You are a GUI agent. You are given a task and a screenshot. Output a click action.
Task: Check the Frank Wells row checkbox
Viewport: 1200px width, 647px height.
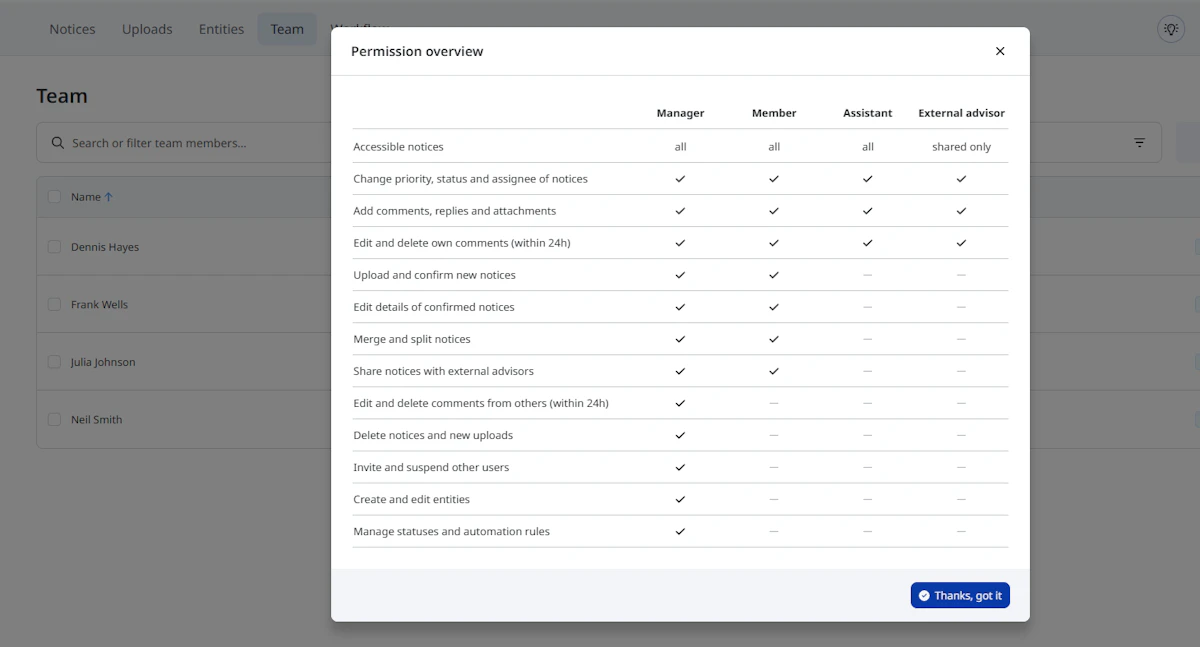tap(55, 305)
